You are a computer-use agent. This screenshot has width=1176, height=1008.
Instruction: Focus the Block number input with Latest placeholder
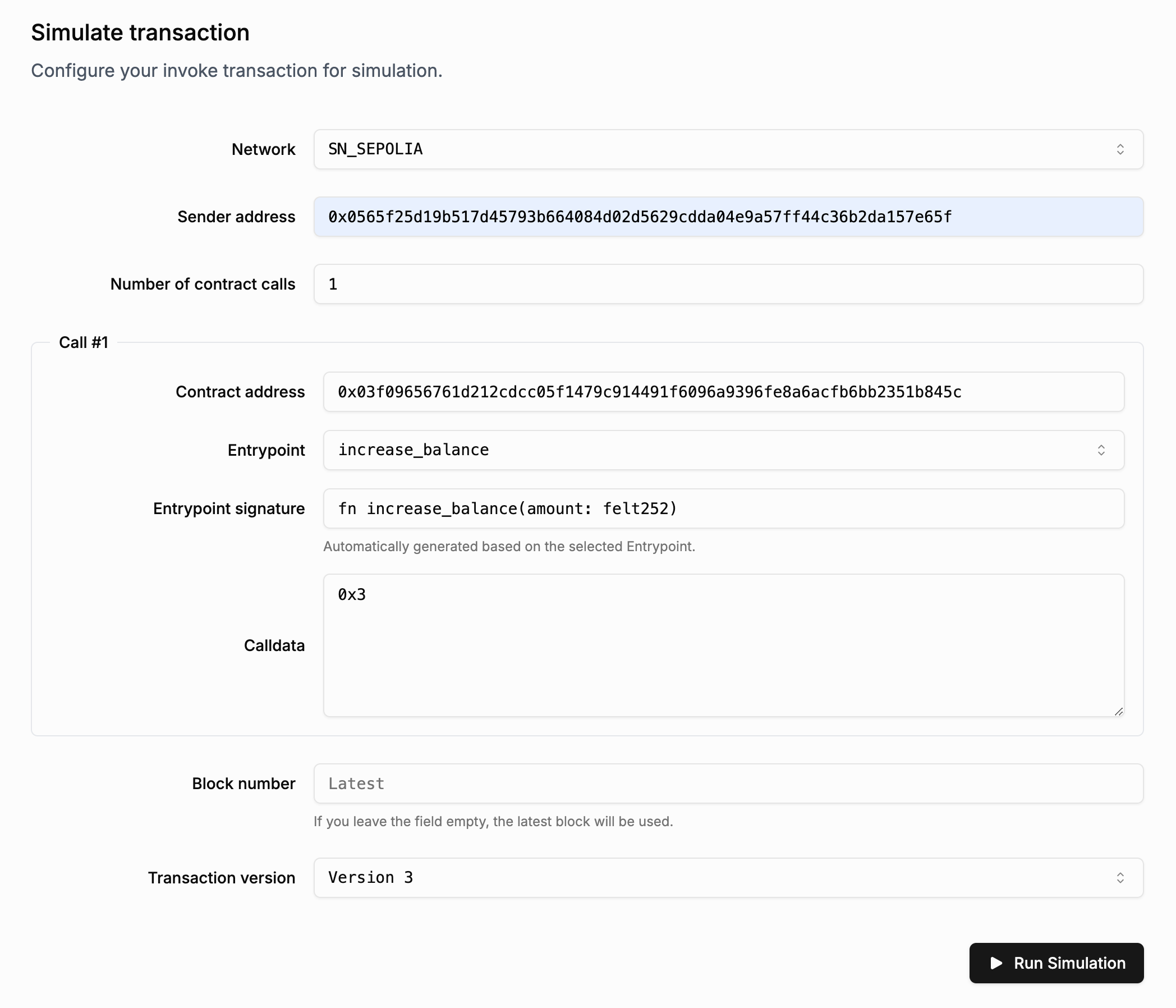pyautogui.click(x=728, y=784)
